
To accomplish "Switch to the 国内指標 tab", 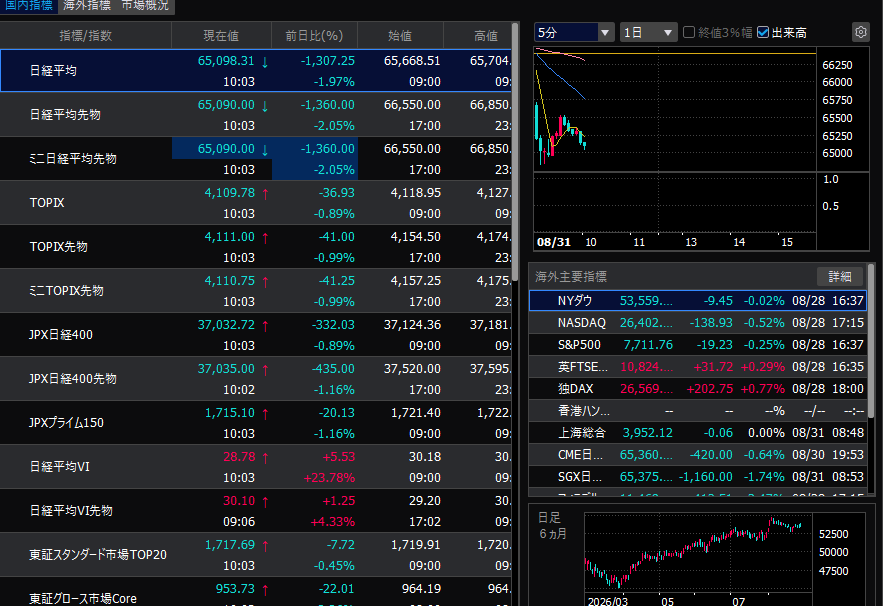I will point(29,6).
